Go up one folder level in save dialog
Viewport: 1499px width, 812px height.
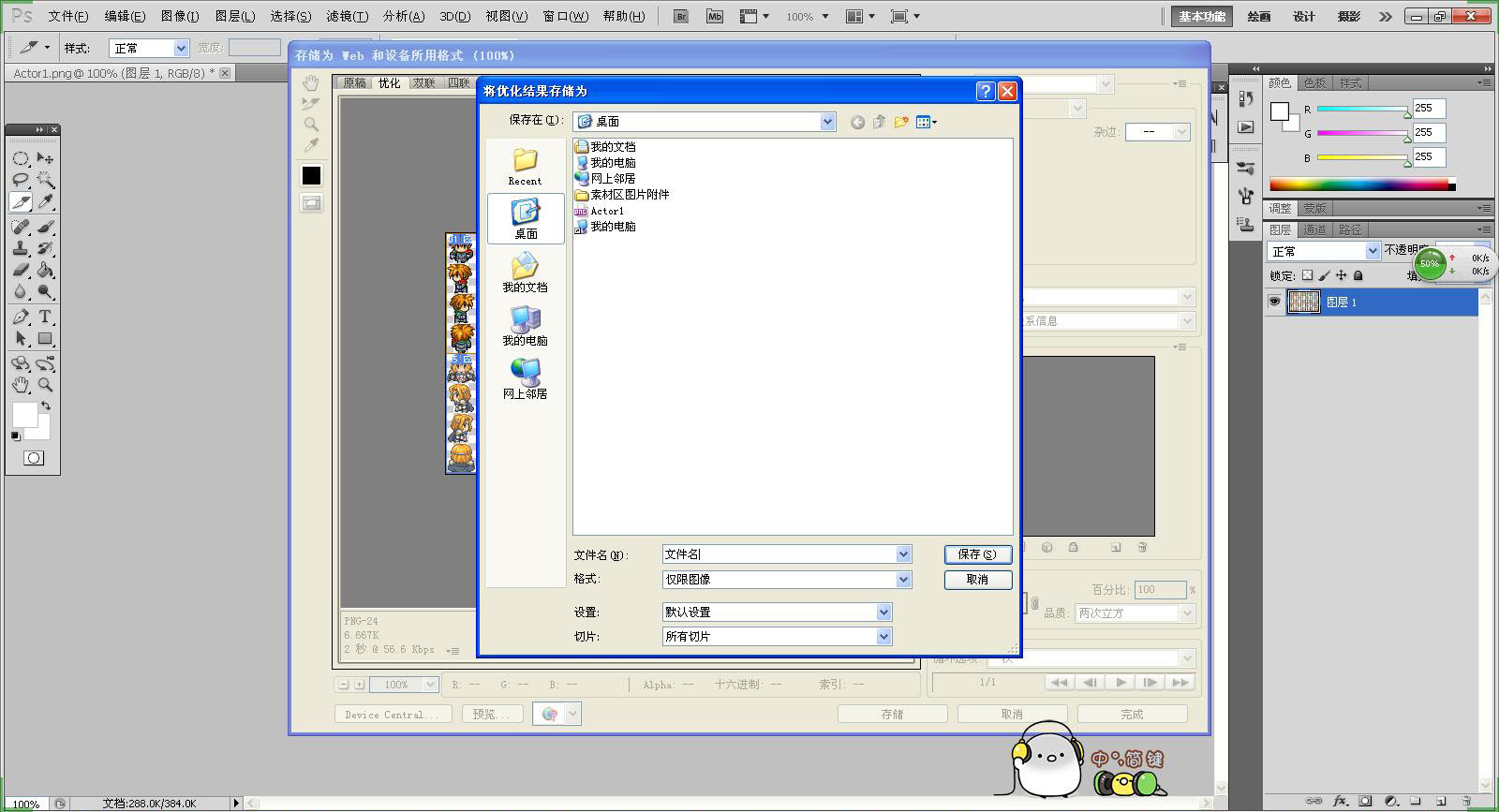(x=879, y=122)
